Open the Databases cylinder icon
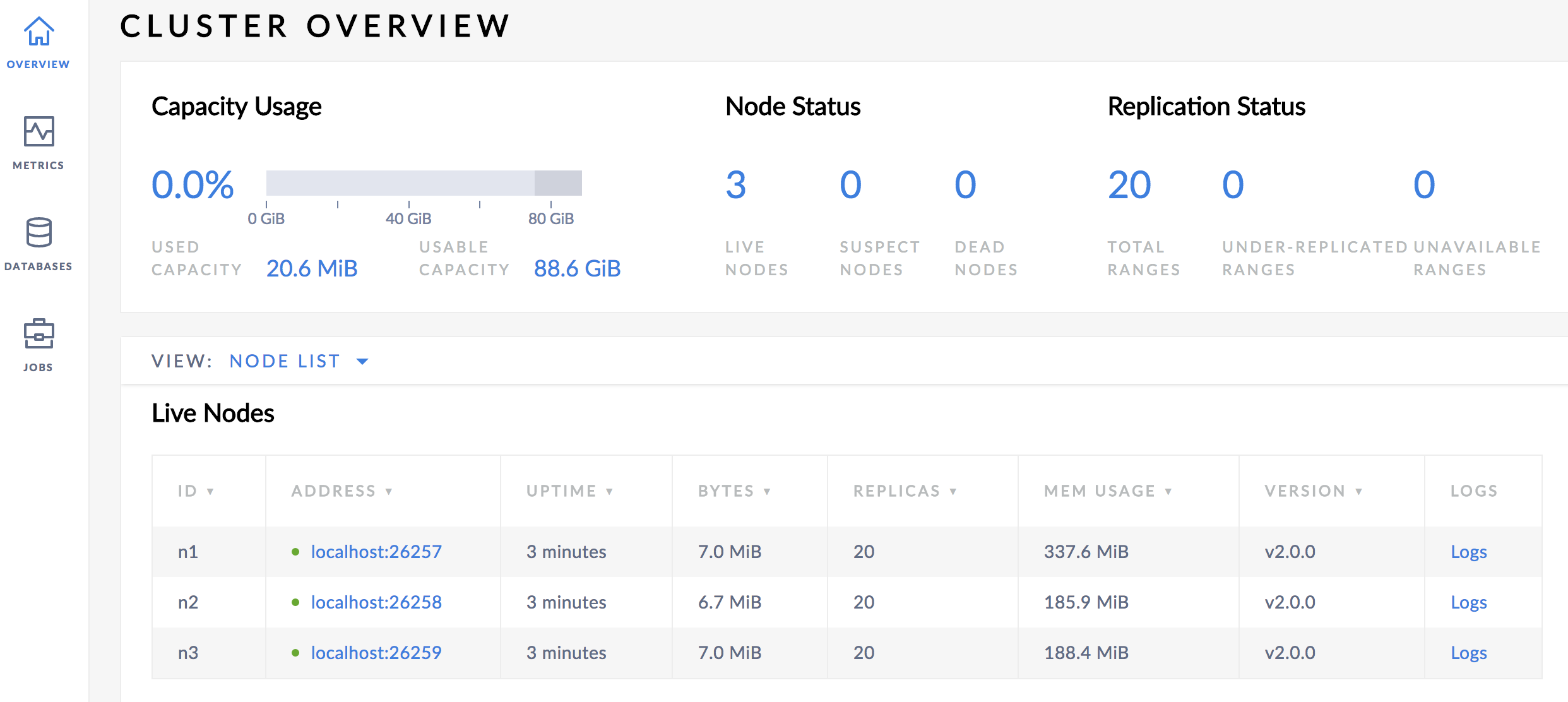The width and height of the screenshot is (1568, 702). click(x=39, y=232)
